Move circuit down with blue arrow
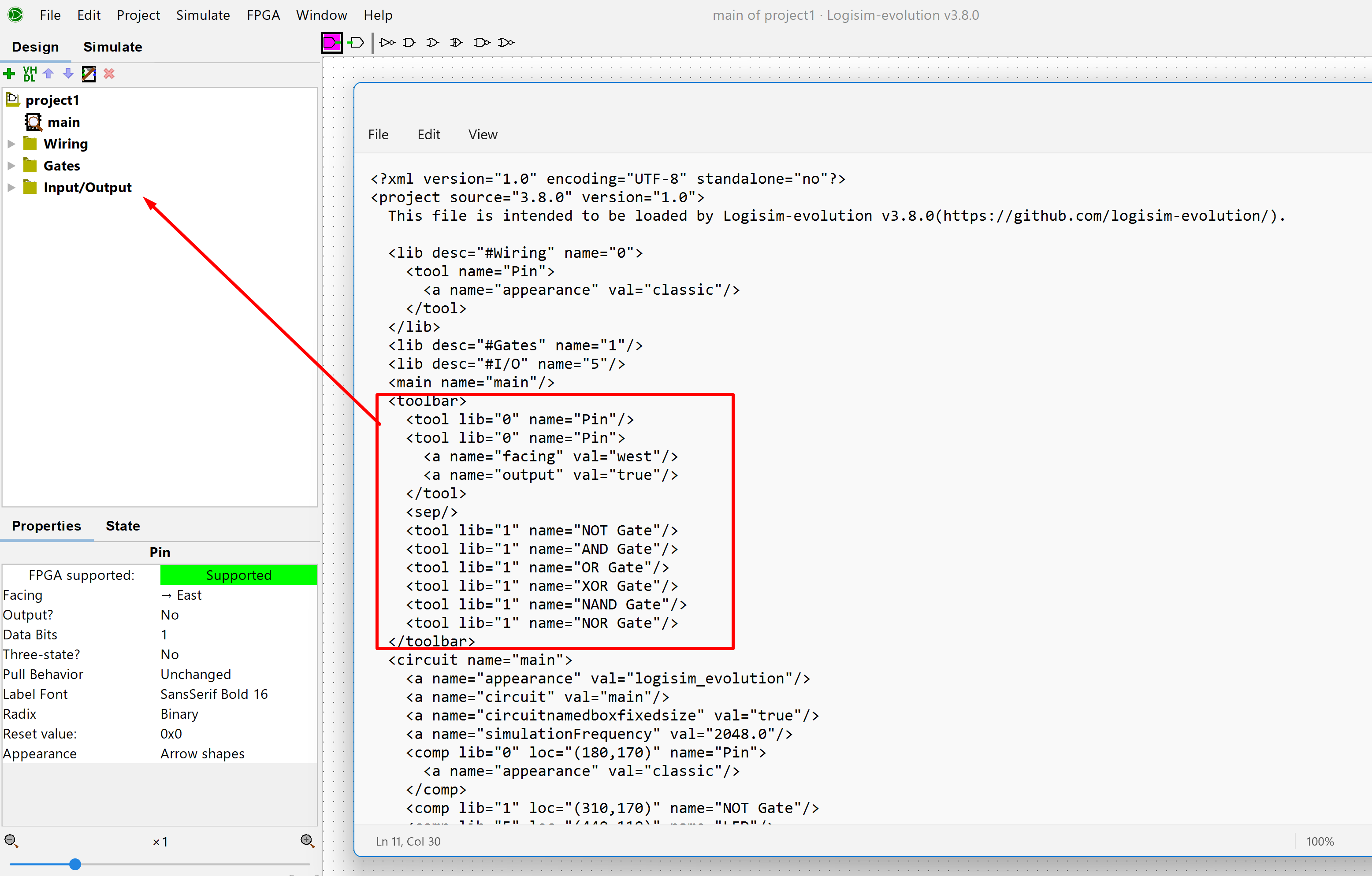The height and width of the screenshot is (876, 1372). click(x=68, y=74)
